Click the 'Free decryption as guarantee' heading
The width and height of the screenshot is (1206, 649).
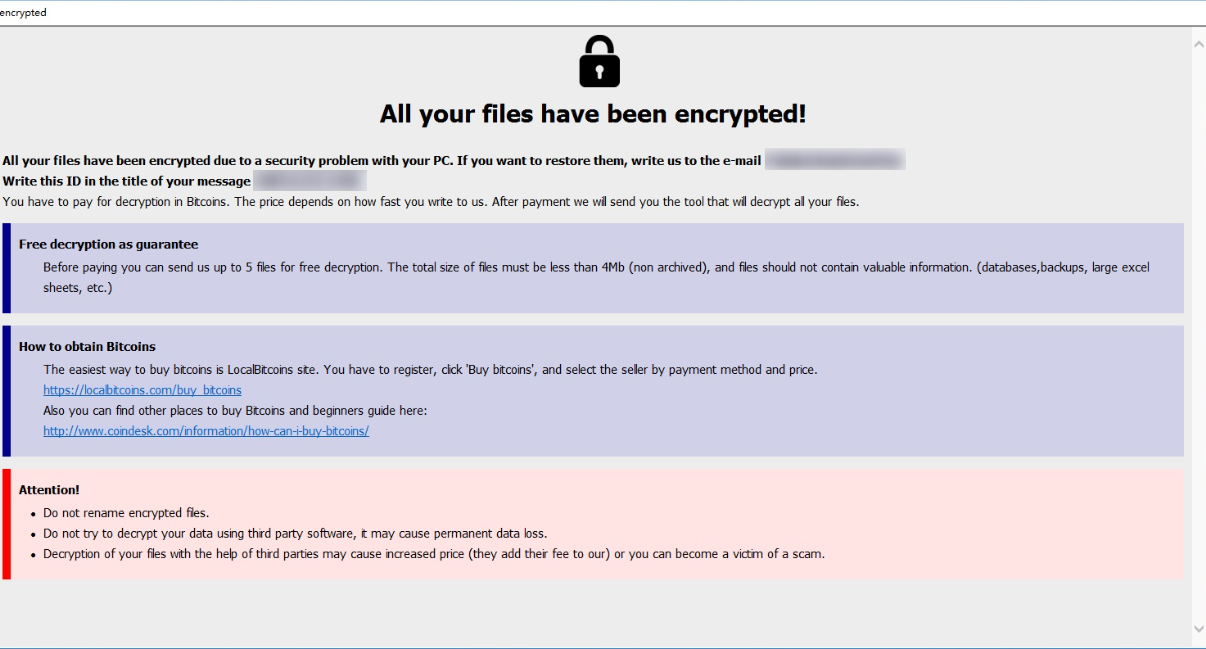point(108,244)
